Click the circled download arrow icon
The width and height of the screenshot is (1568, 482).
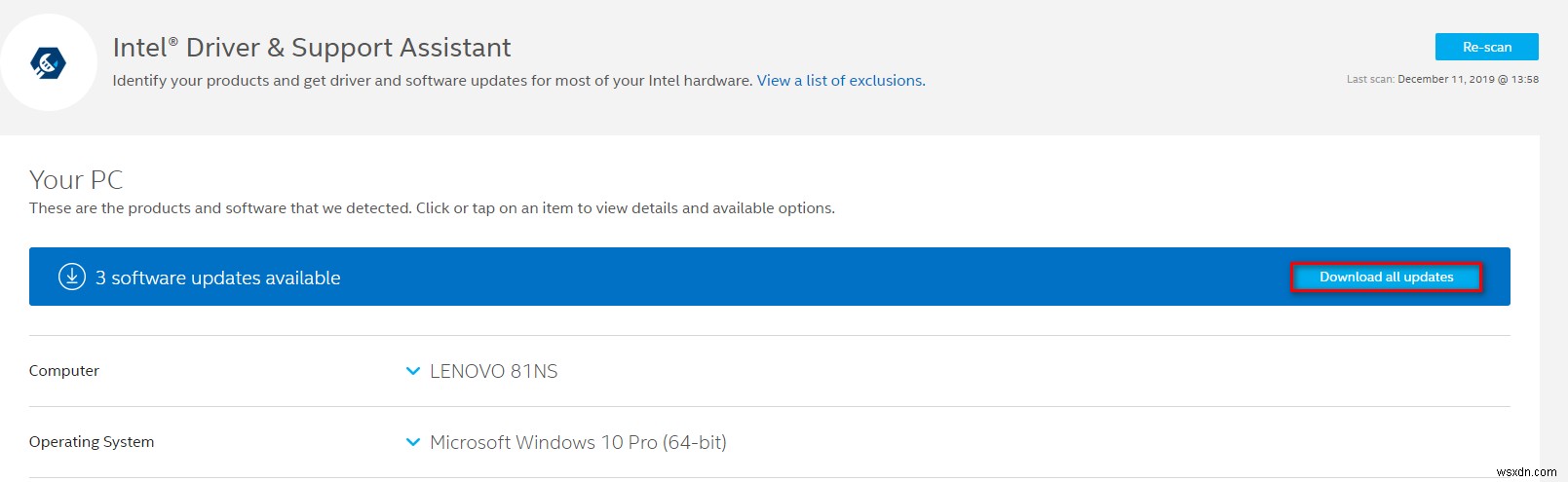(72, 278)
